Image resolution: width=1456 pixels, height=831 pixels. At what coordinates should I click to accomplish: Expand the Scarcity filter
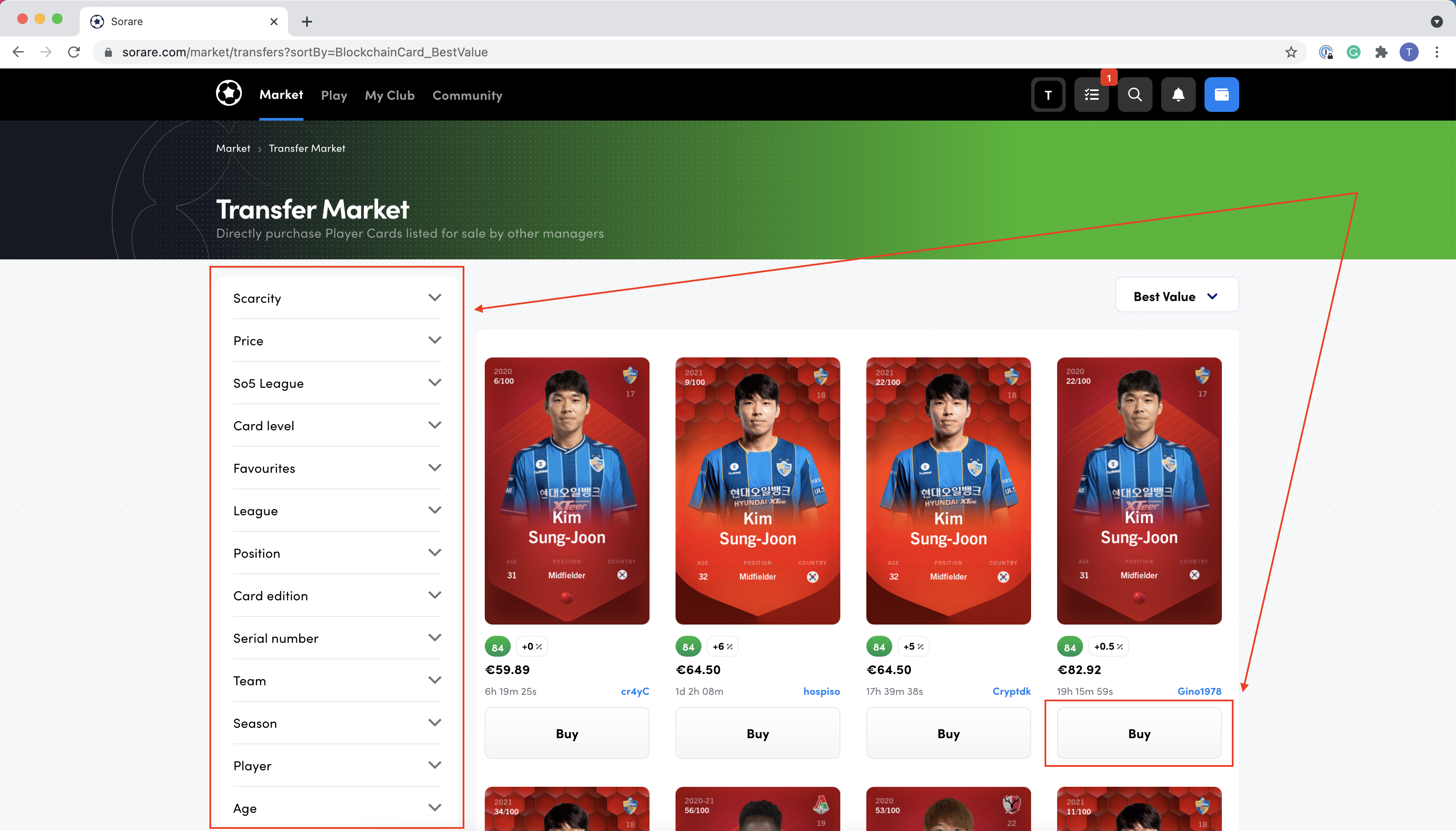click(x=337, y=298)
